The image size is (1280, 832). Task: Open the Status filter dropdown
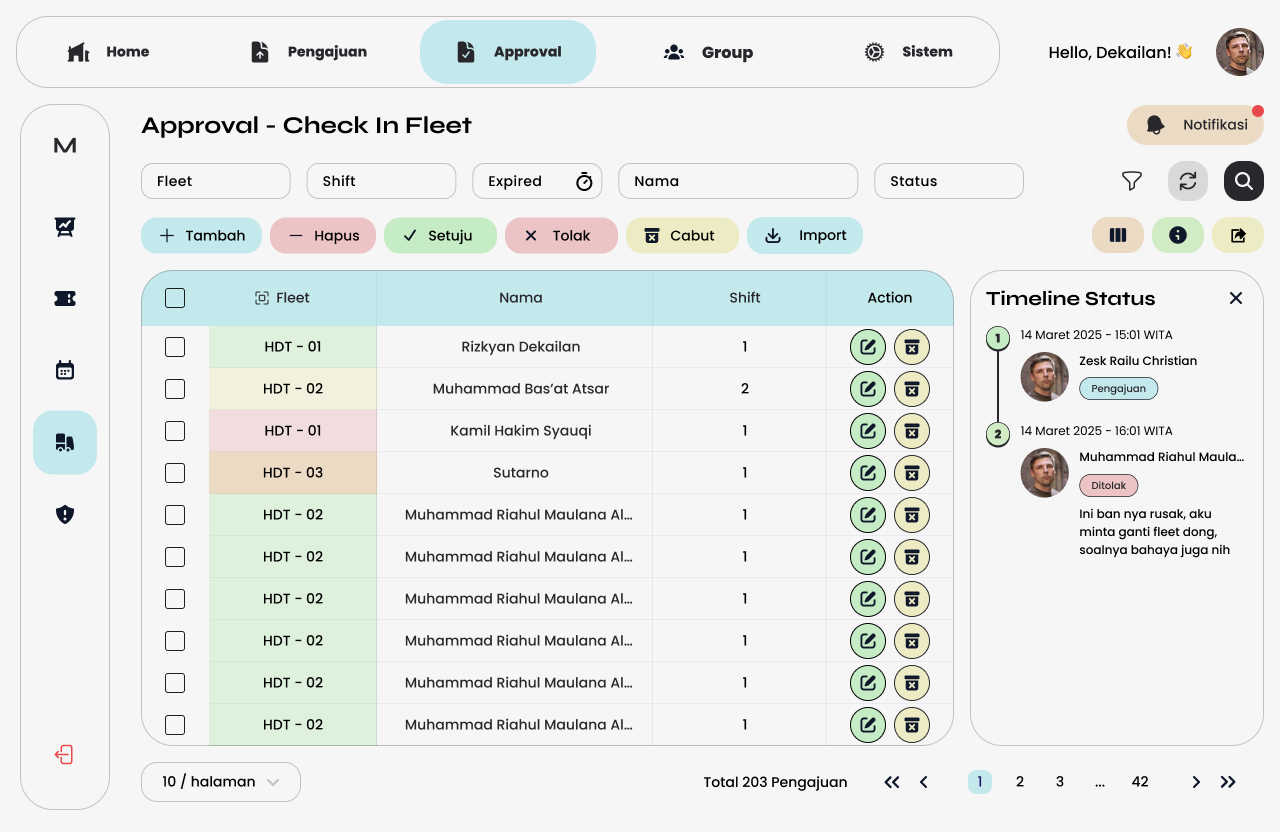coord(948,181)
